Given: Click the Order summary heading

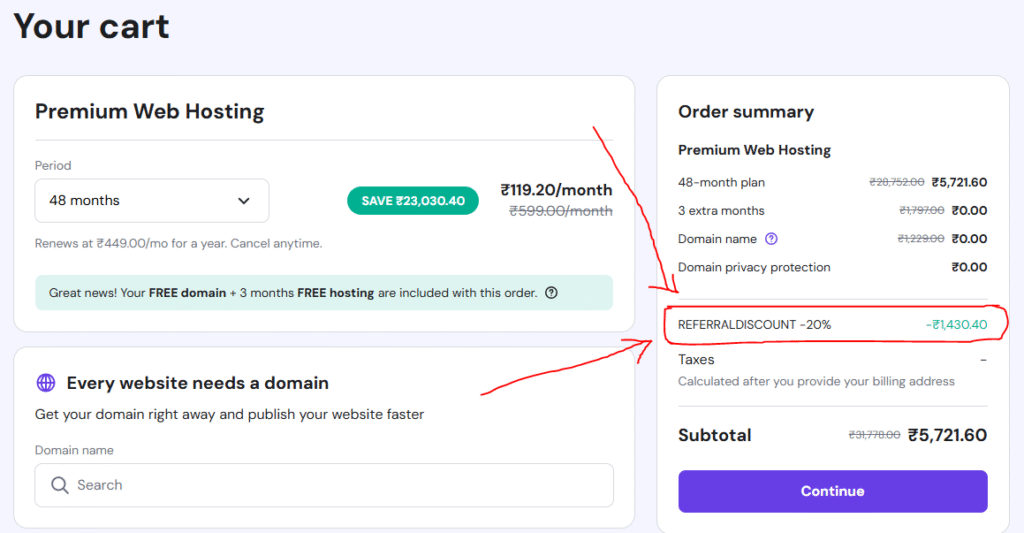Looking at the screenshot, I should pyautogui.click(x=746, y=112).
